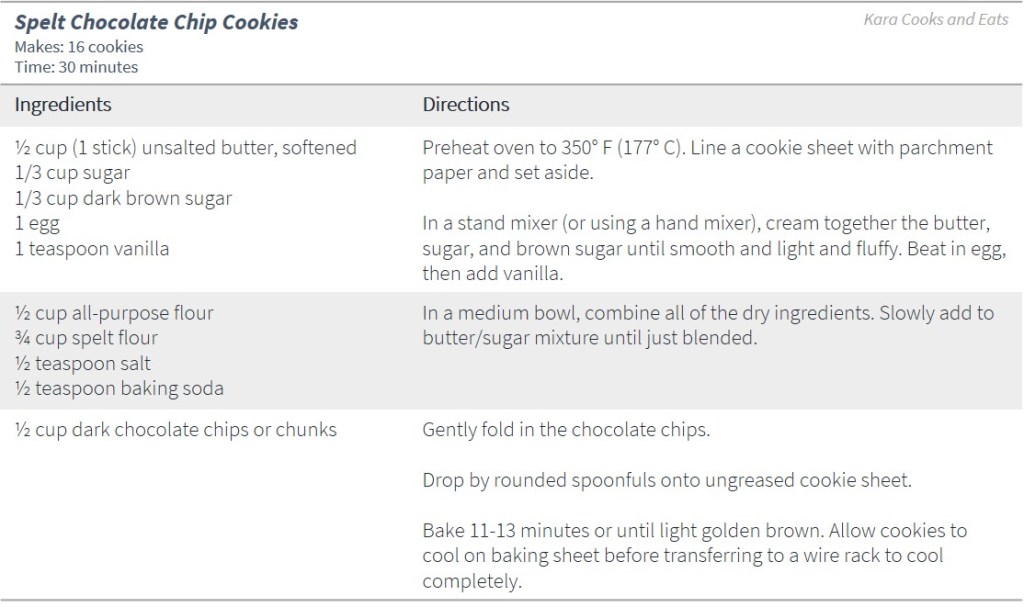Click the 1/3 cup sugar line
This screenshot has width=1024, height=607.
click(72, 173)
